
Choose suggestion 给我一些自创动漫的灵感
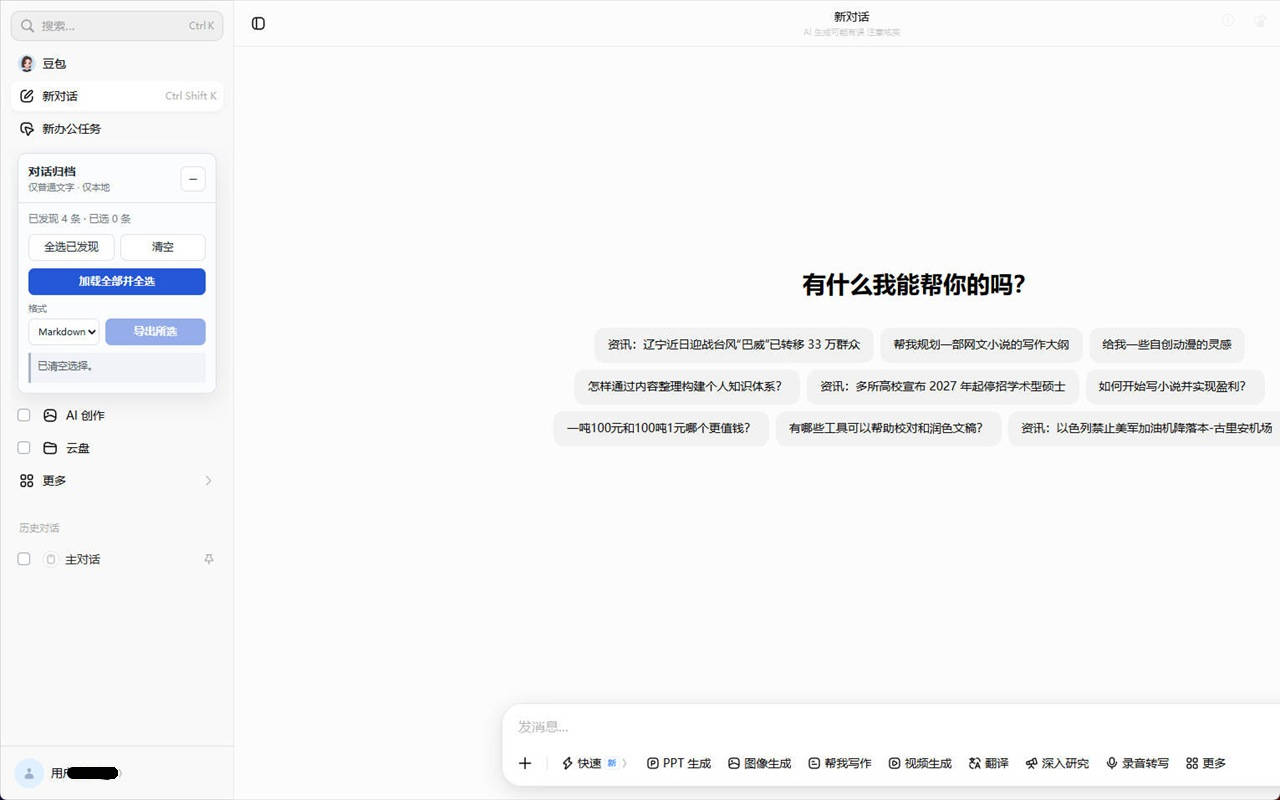tap(1167, 345)
